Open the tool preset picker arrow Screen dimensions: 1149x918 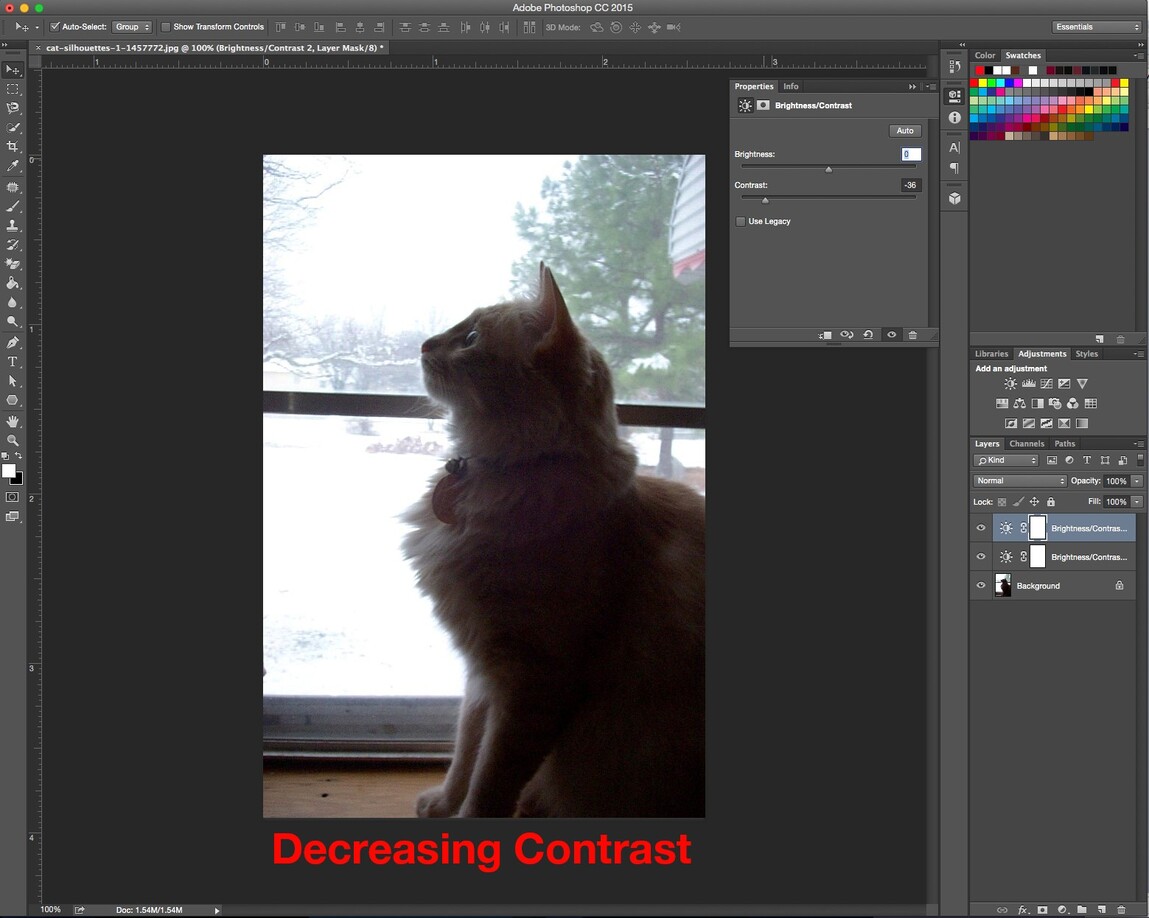pyautogui.click(x=37, y=27)
